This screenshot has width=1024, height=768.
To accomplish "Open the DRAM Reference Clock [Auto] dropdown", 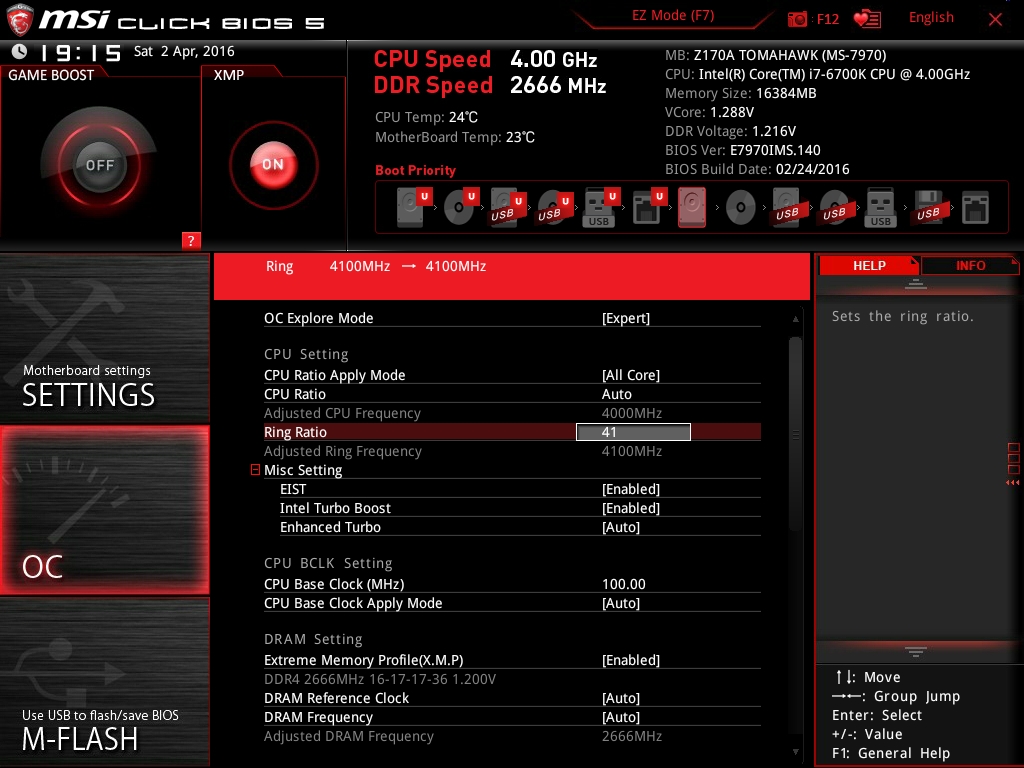I will point(620,698).
